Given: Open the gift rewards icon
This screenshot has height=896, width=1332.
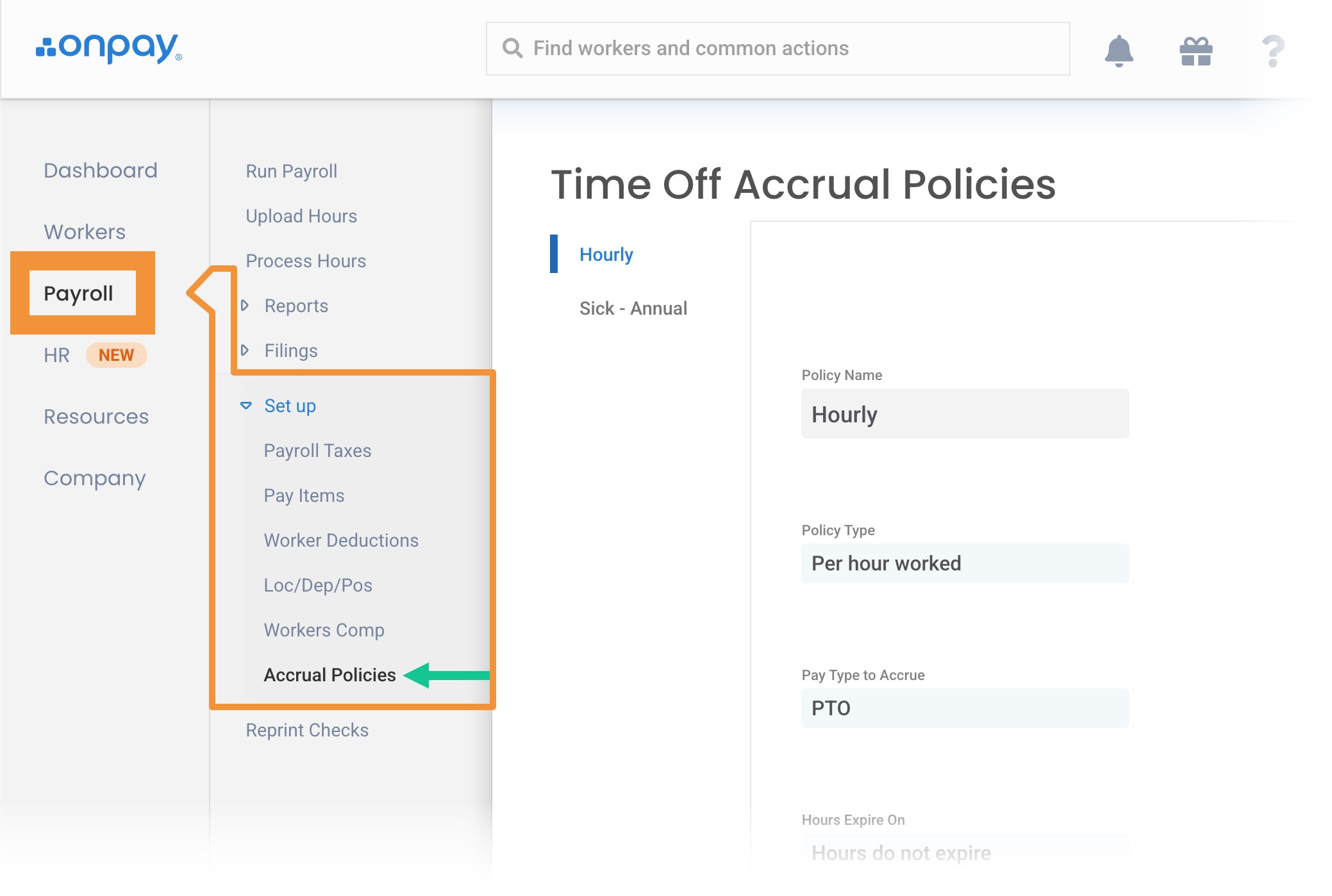Looking at the screenshot, I should point(1195,51).
